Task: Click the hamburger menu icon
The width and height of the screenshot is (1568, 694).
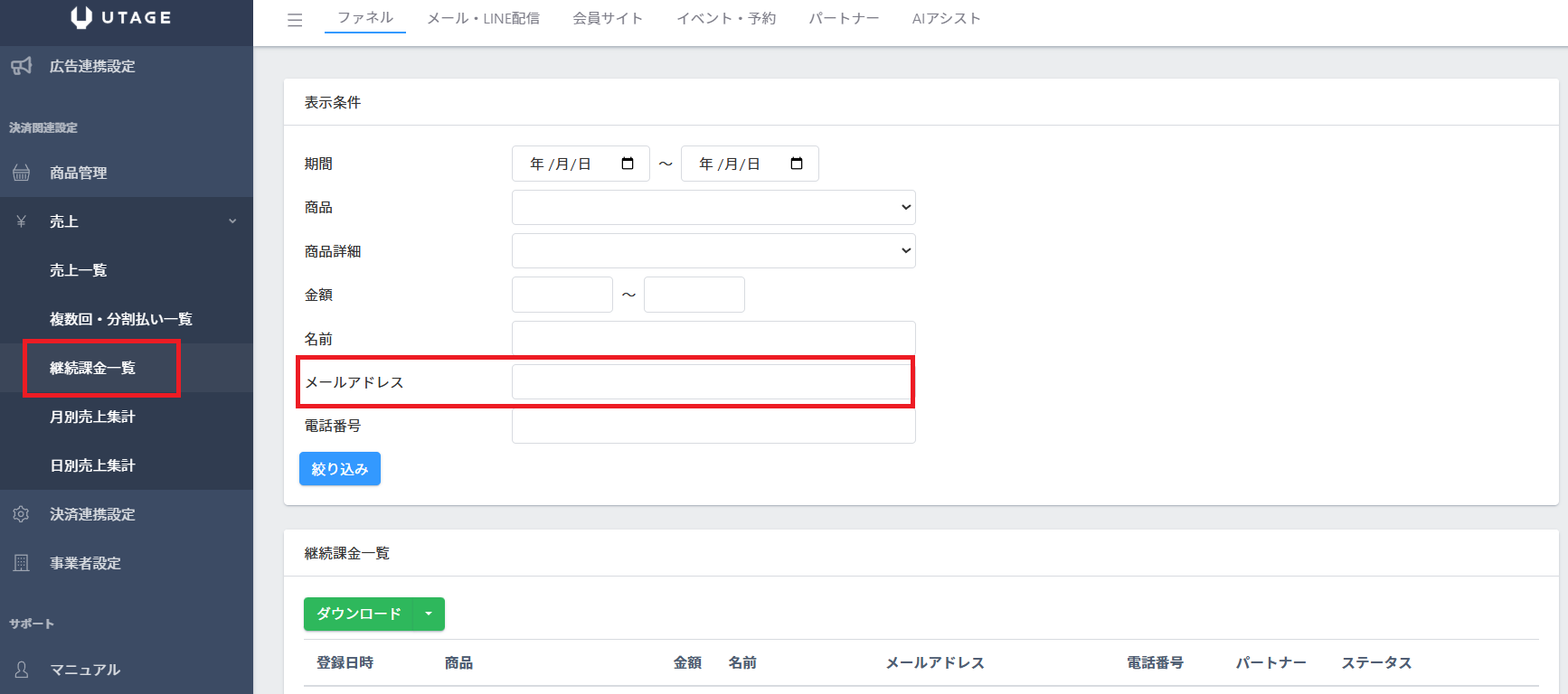Action: pyautogui.click(x=295, y=20)
